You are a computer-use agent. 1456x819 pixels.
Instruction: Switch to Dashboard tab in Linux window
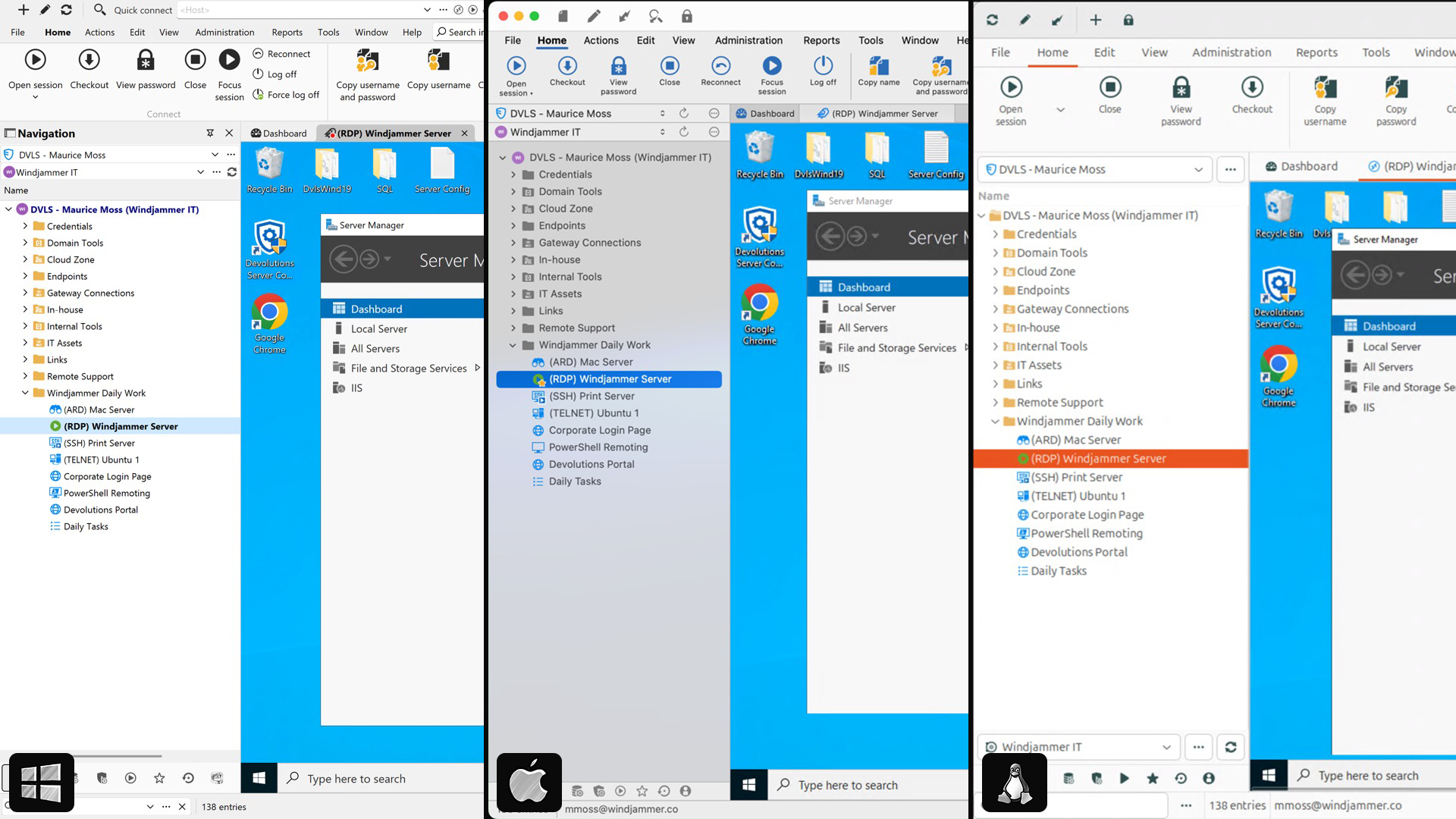tap(1302, 166)
